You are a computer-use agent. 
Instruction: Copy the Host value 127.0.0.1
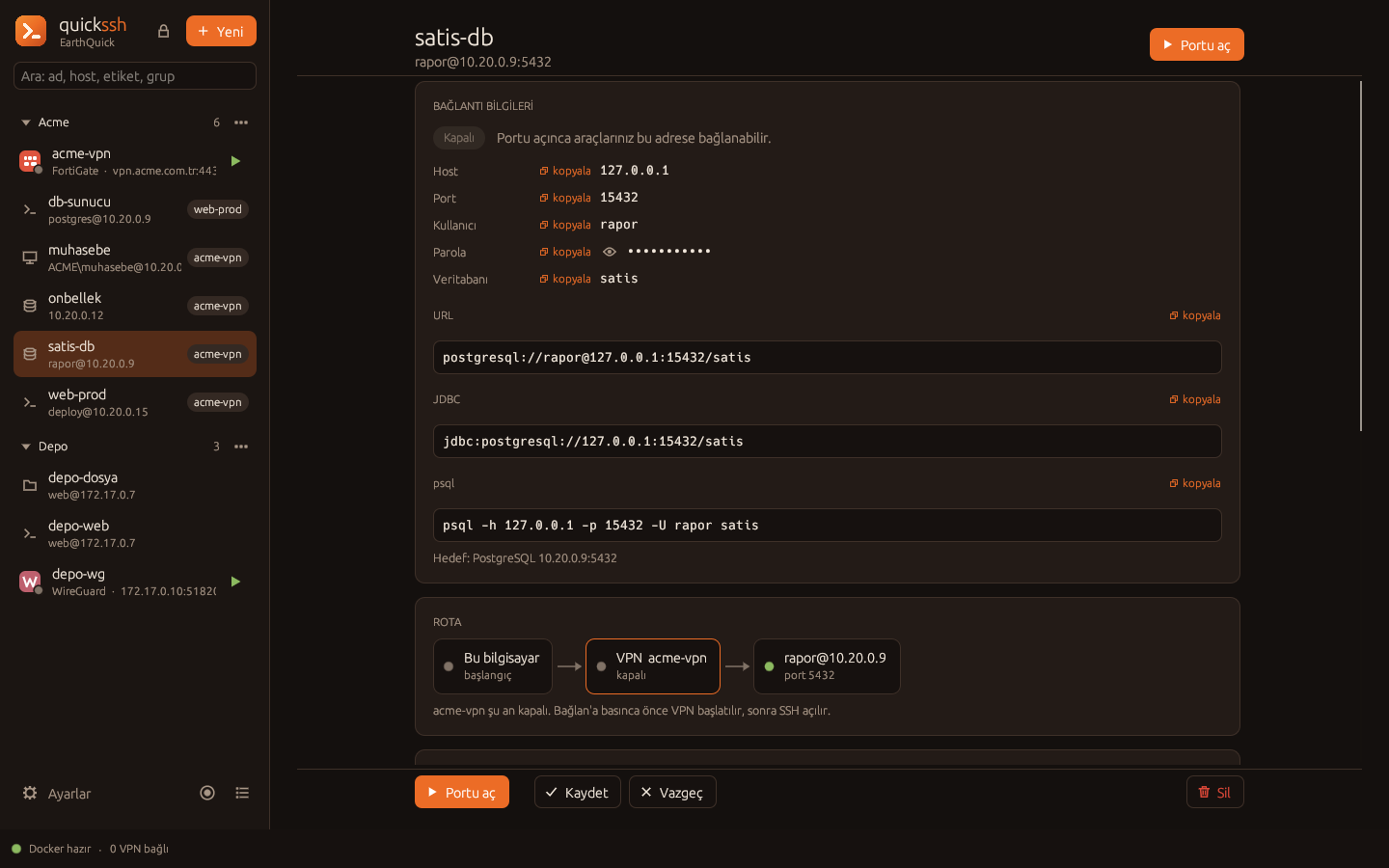click(x=565, y=171)
